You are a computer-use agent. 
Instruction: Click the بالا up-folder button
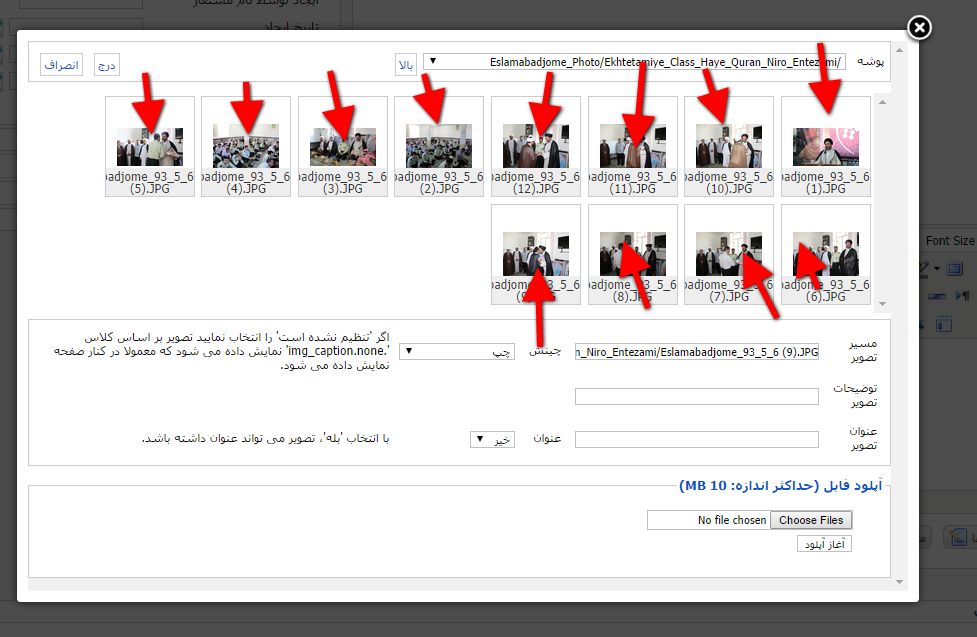tap(406, 65)
